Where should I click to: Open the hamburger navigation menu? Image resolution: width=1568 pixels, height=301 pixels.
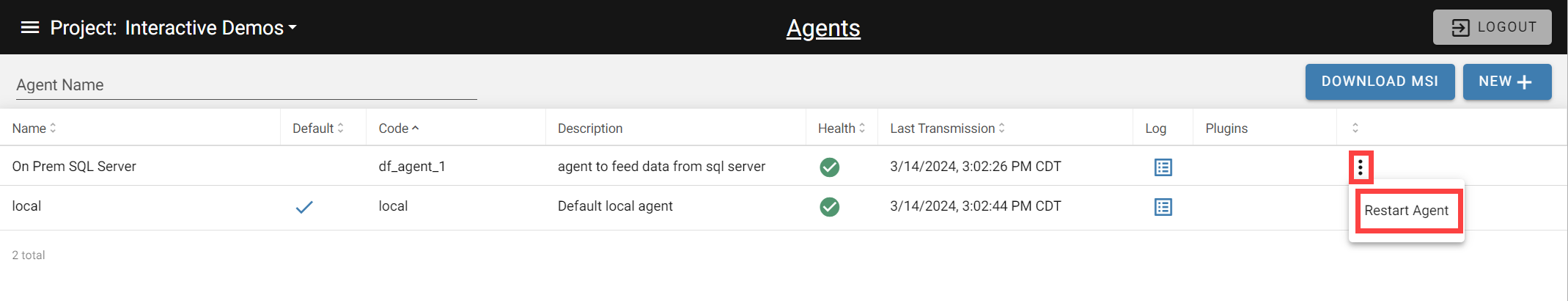tap(30, 28)
